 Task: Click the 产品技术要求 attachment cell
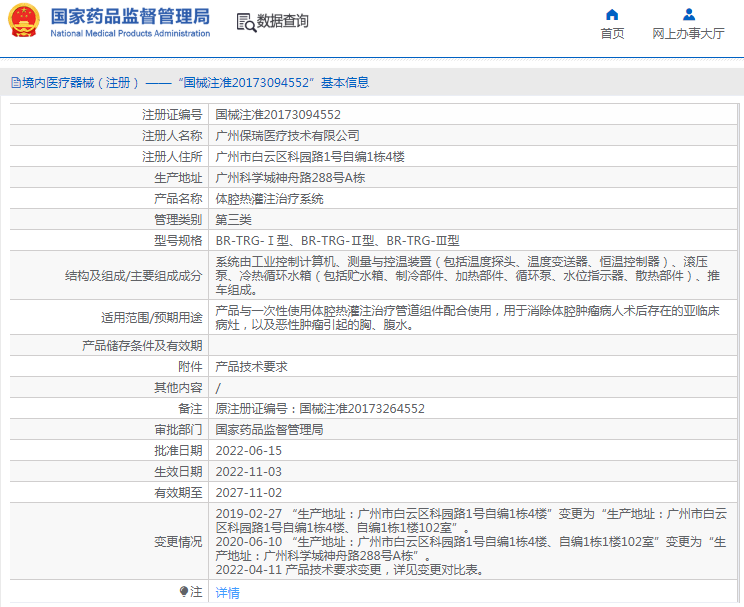252,367
